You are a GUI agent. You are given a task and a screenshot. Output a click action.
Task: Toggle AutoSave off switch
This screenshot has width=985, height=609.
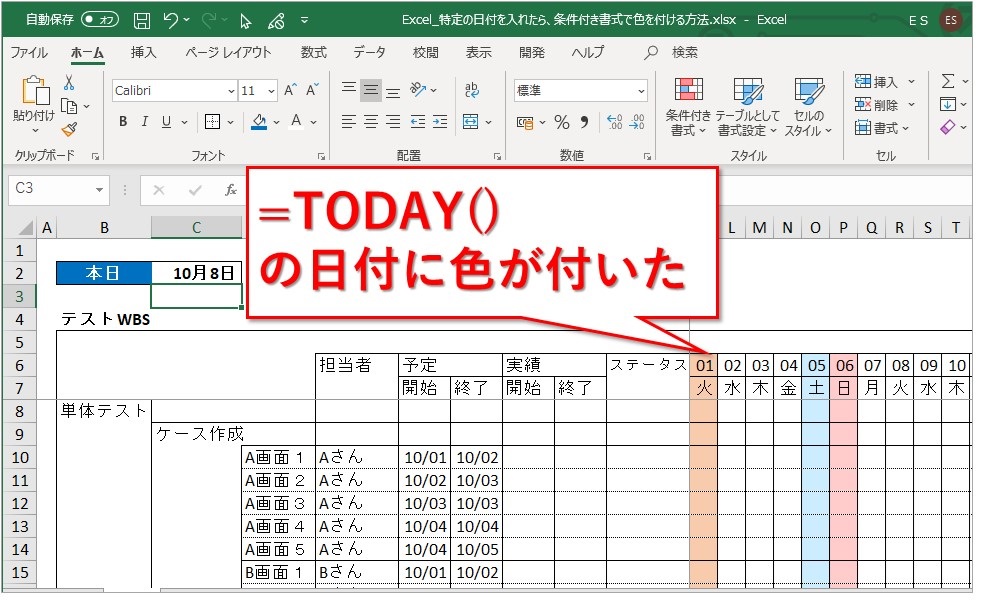(95, 18)
